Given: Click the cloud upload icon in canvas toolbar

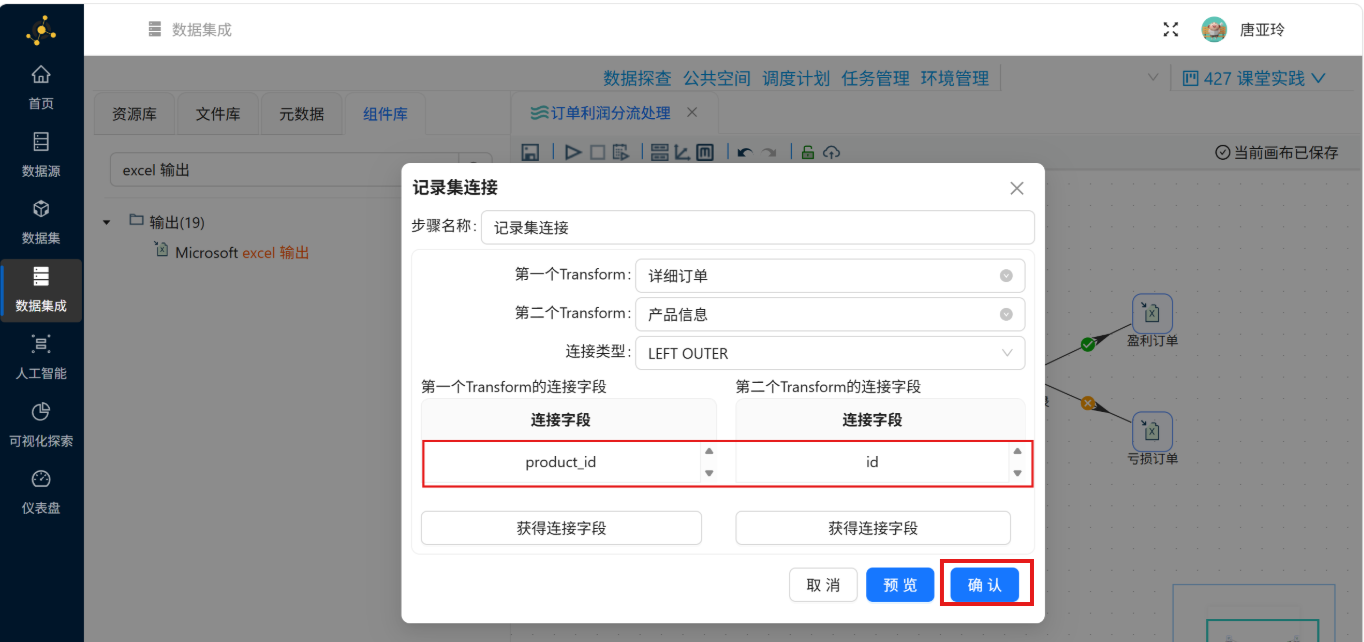Looking at the screenshot, I should click(831, 152).
